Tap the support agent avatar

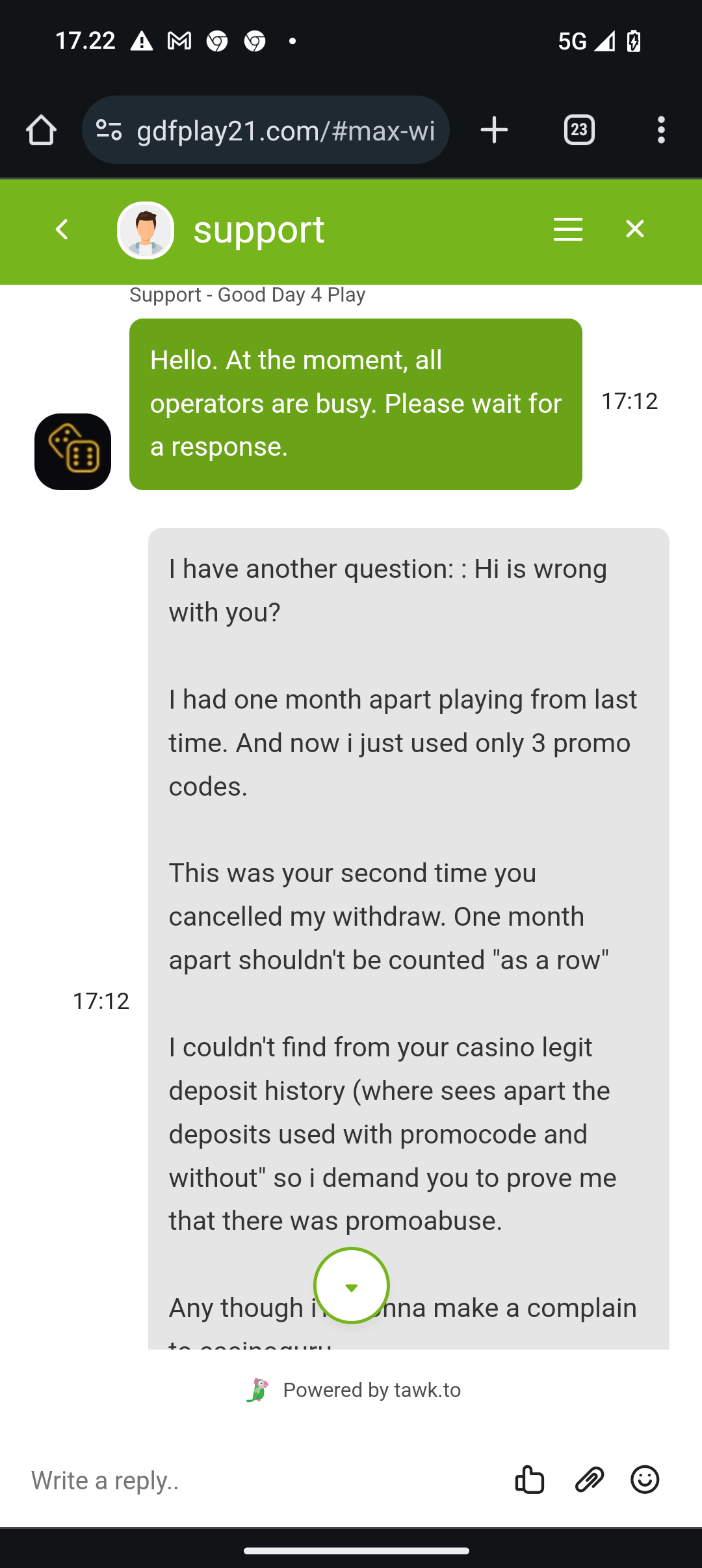pyautogui.click(x=146, y=231)
